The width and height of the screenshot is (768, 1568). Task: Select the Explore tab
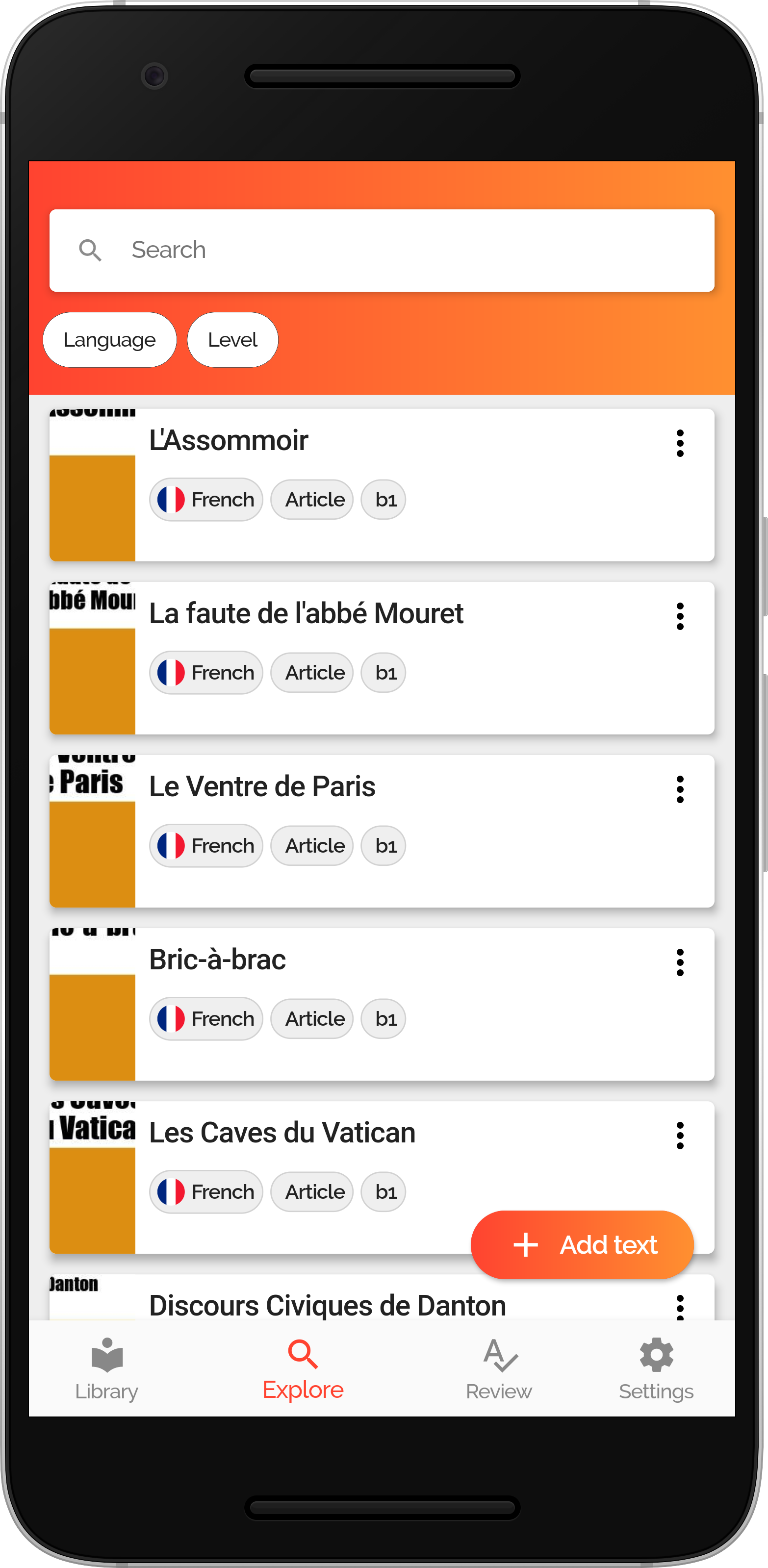tap(303, 1369)
